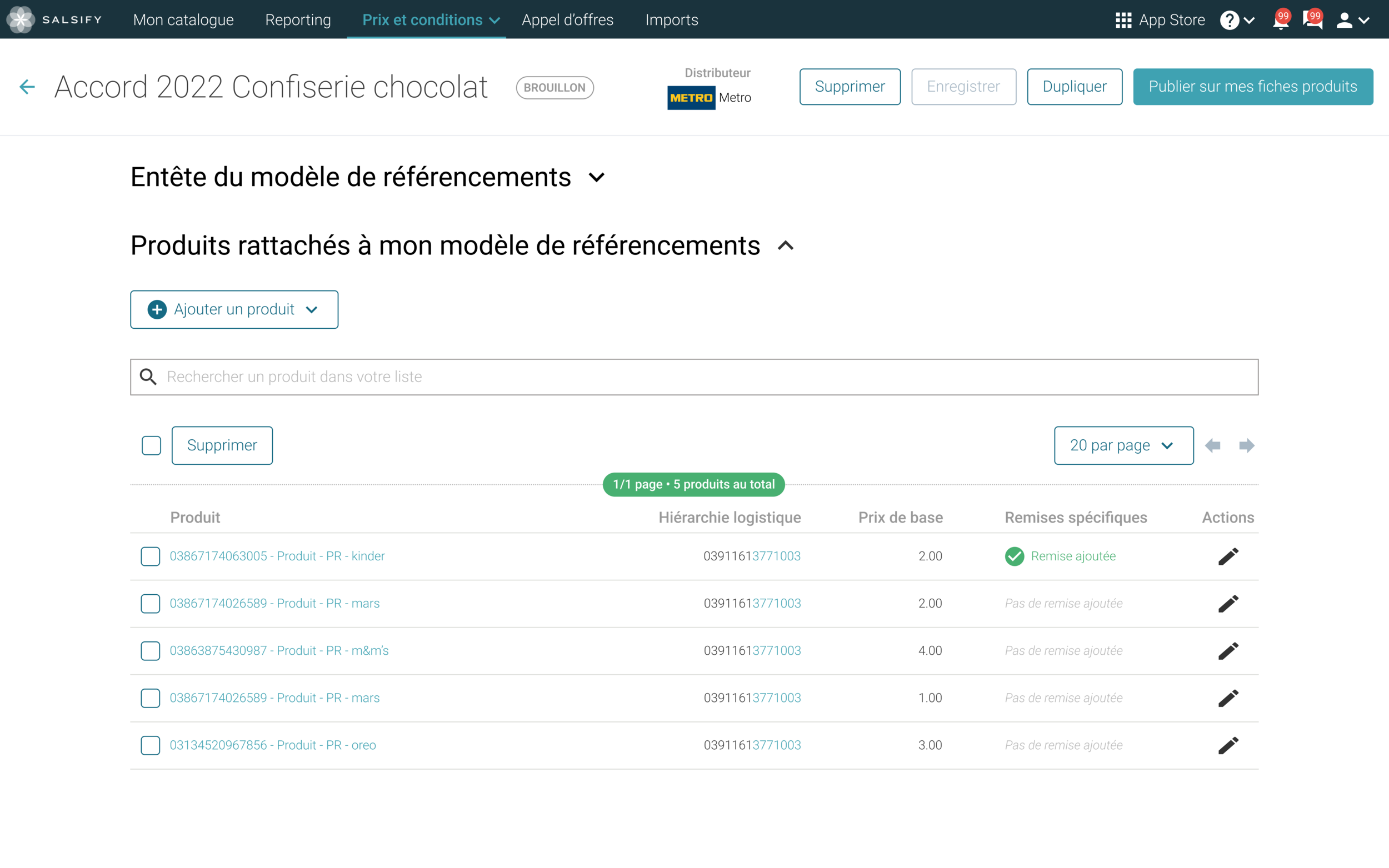Click the search magnifier icon

pyautogui.click(x=148, y=377)
